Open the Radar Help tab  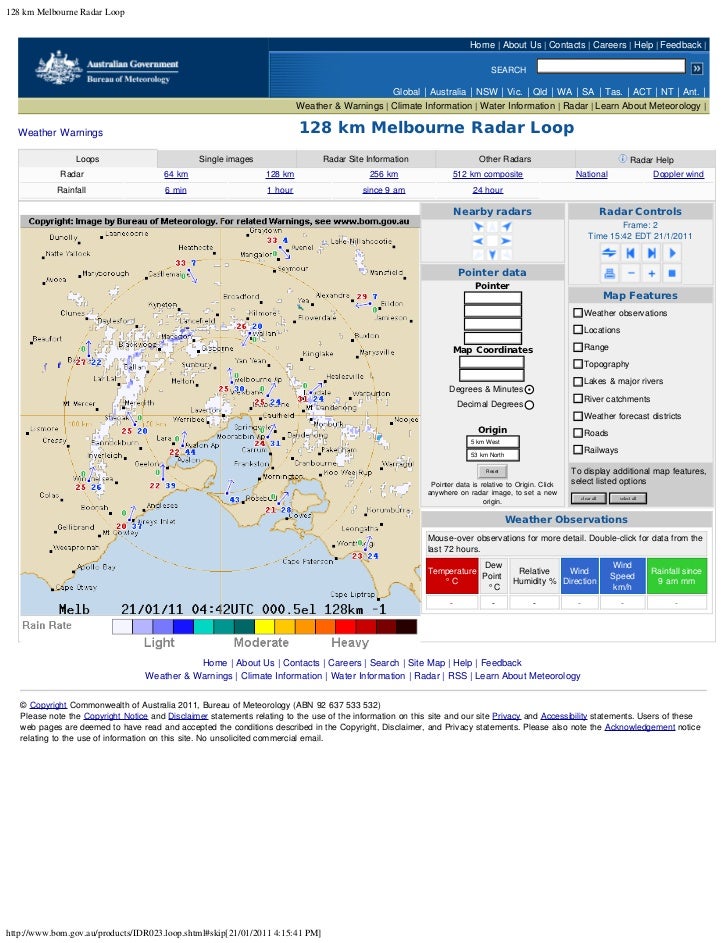[x=645, y=159]
